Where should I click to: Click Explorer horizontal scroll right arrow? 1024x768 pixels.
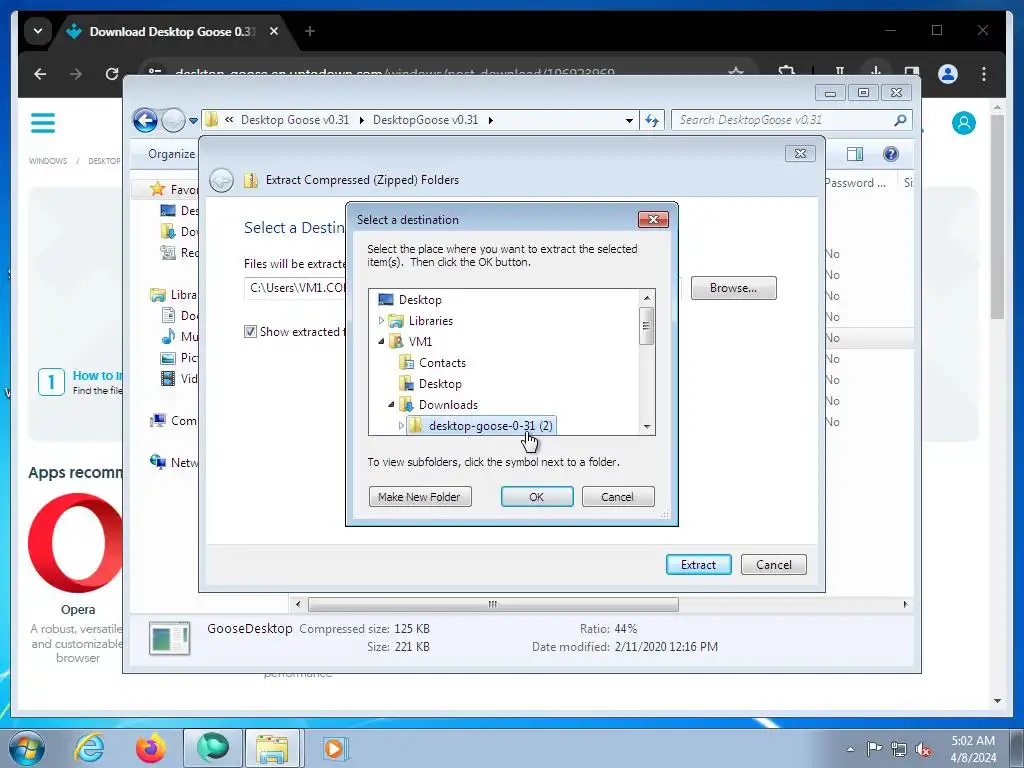point(905,605)
